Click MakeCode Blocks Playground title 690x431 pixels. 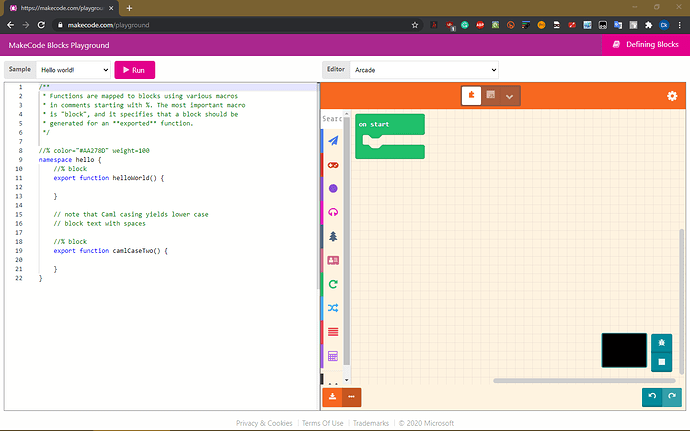(x=59, y=45)
